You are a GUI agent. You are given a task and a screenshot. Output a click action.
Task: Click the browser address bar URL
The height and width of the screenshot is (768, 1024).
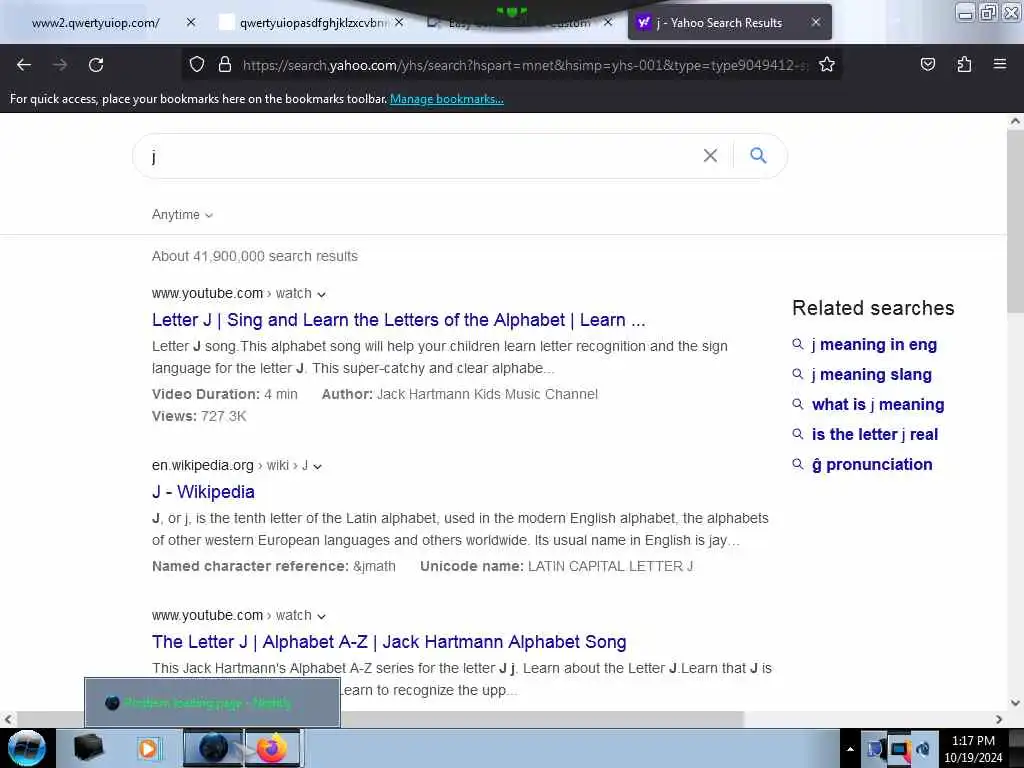pyautogui.click(x=524, y=65)
